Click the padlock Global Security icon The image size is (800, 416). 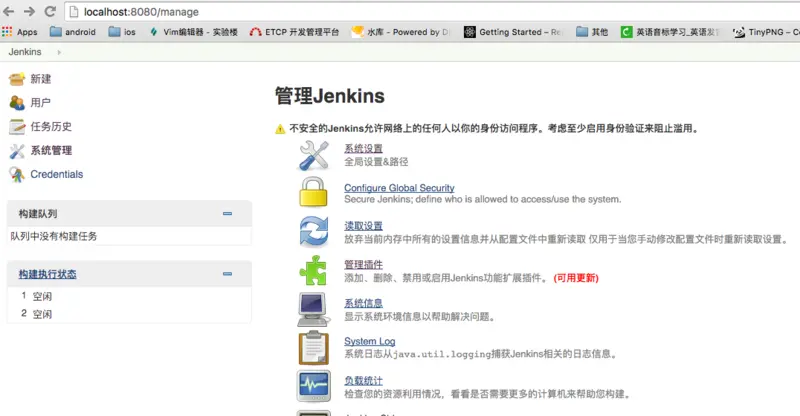coord(313,192)
